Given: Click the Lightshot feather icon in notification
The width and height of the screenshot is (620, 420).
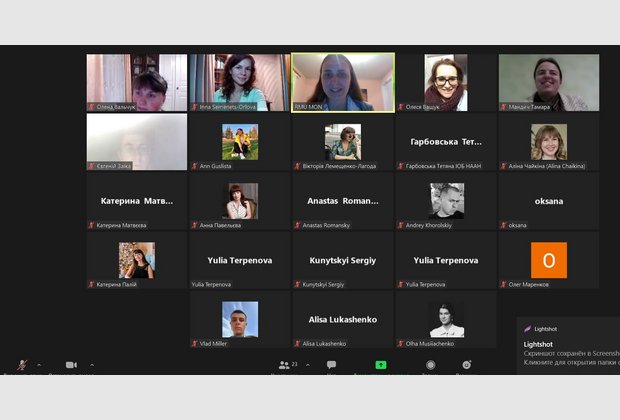Looking at the screenshot, I should (x=527, y=328).
